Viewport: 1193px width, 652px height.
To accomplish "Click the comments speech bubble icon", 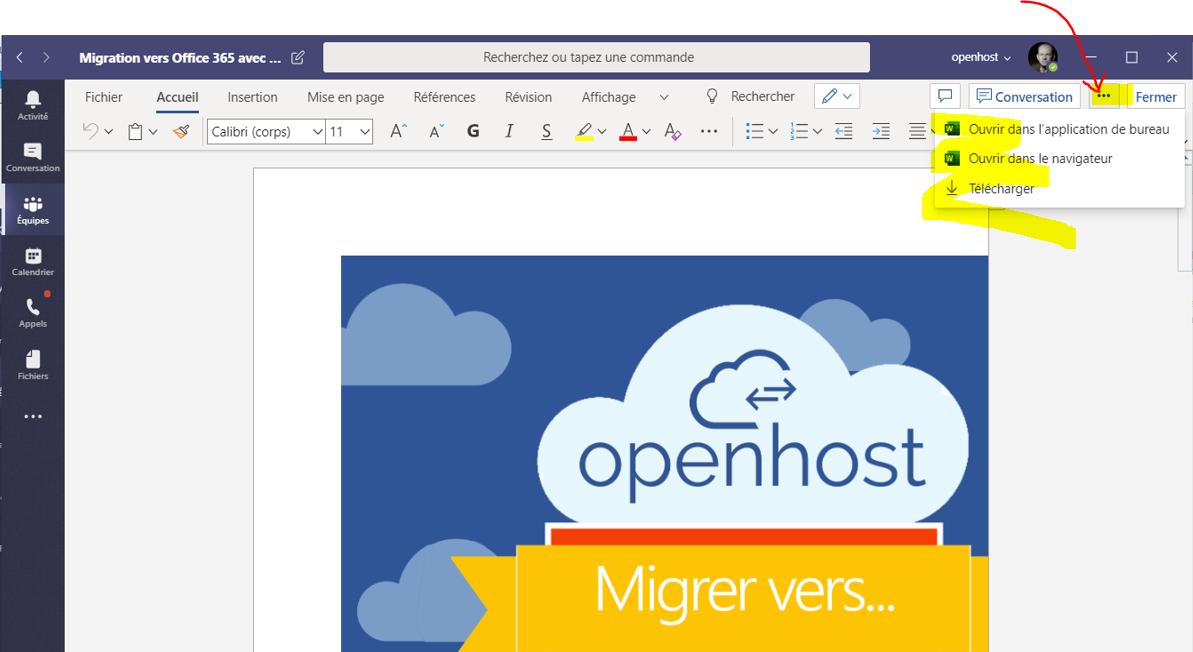I will tap(944, 96).
